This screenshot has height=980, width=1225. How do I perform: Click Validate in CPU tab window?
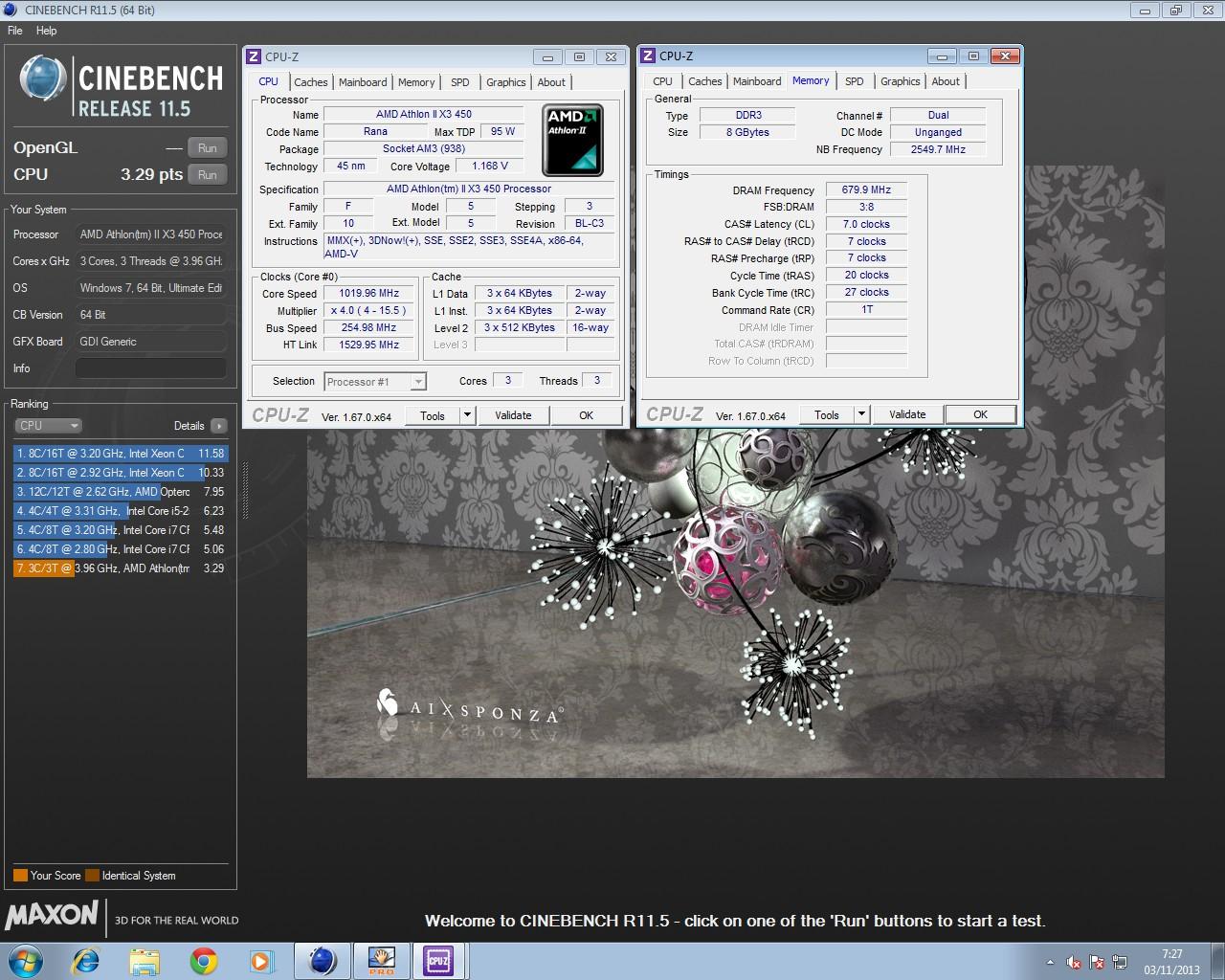513,415
